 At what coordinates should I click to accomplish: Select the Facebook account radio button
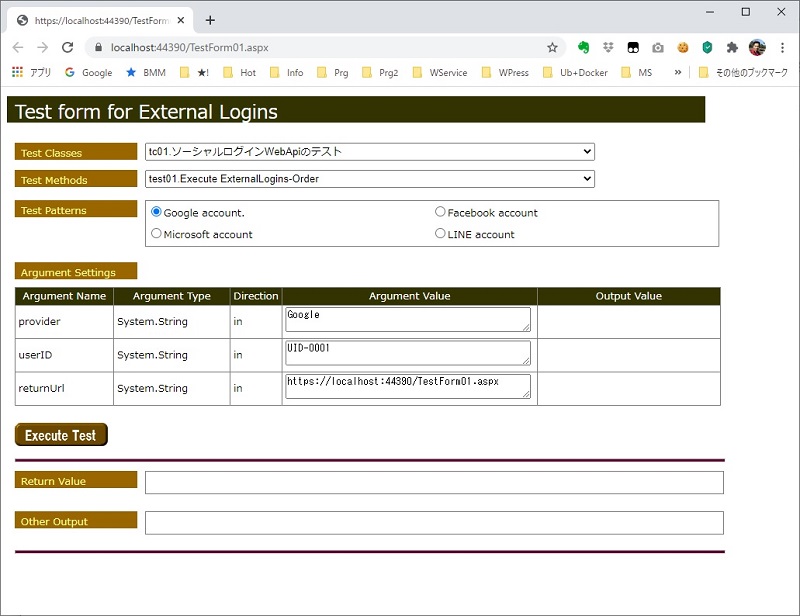(x=440, y=212)
